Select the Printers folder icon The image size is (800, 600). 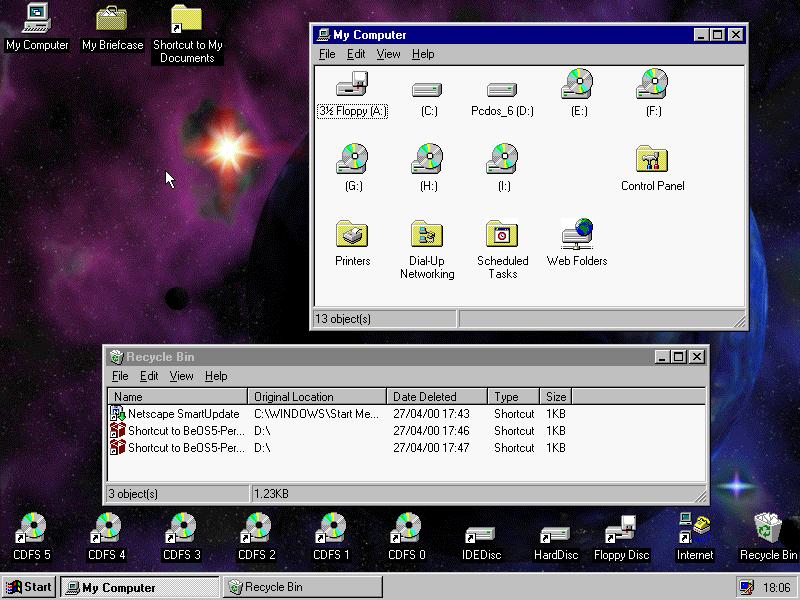click(352, 235)
